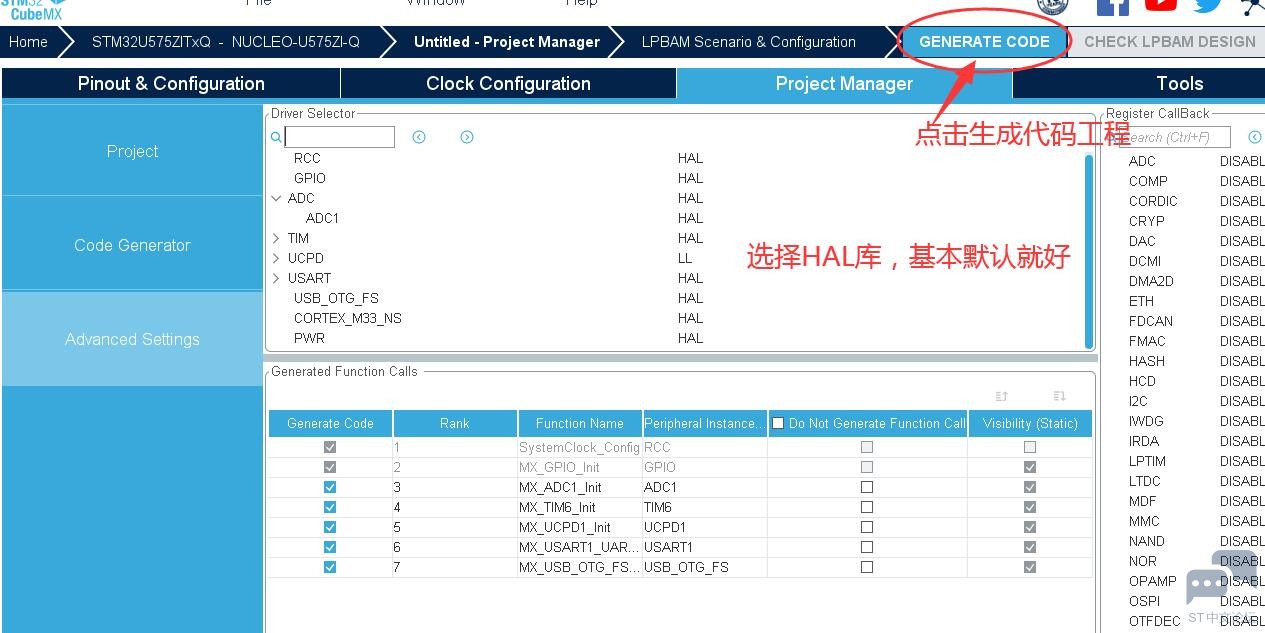Open the Project side section

point(132,151)
